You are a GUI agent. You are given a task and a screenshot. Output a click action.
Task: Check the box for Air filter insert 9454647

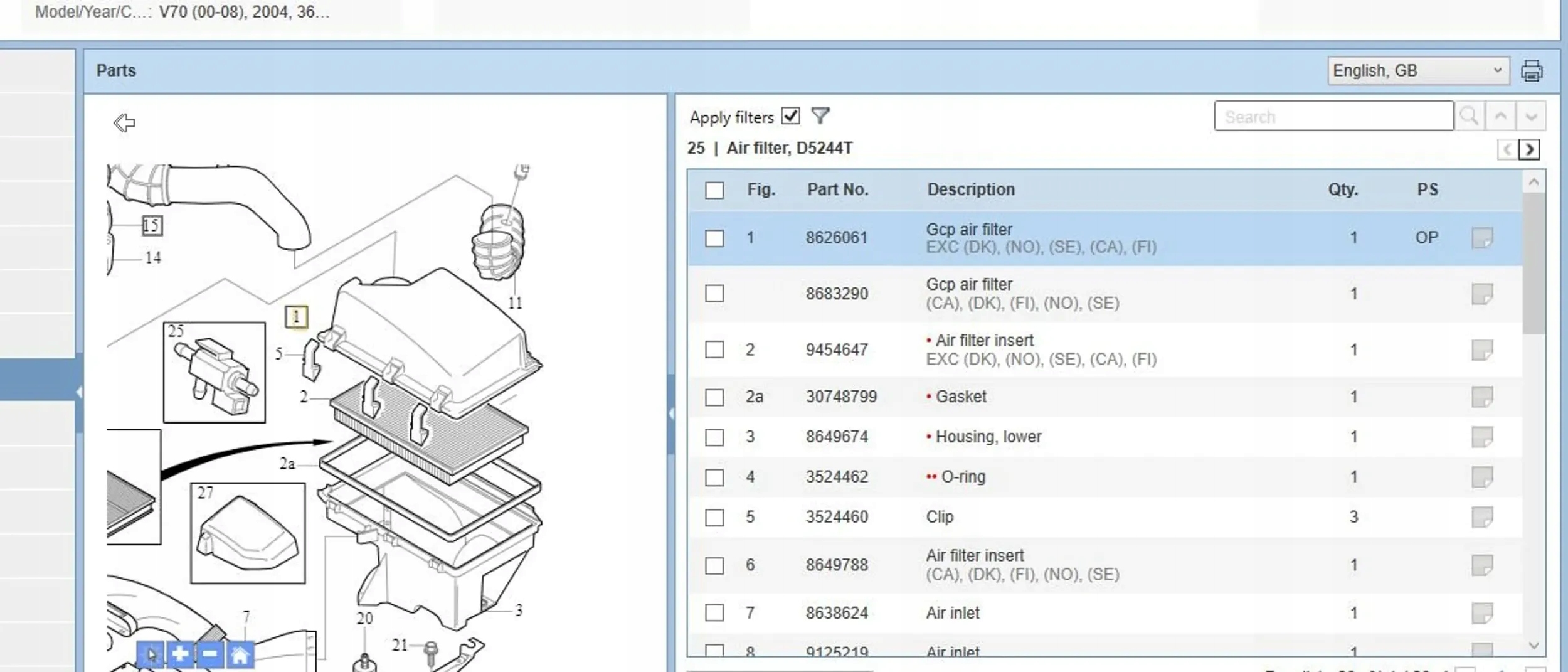click(x=714, y=349)
